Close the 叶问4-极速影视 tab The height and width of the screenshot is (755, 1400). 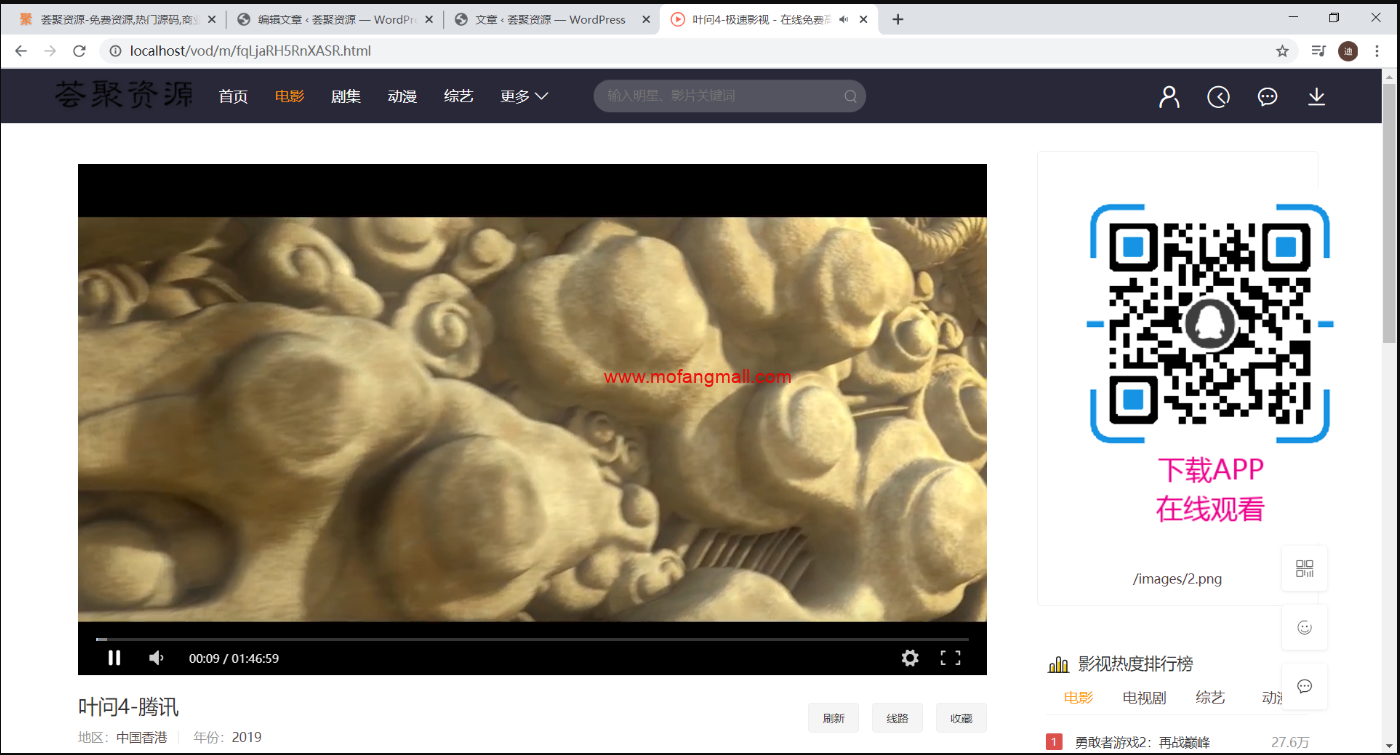point(863,19)
